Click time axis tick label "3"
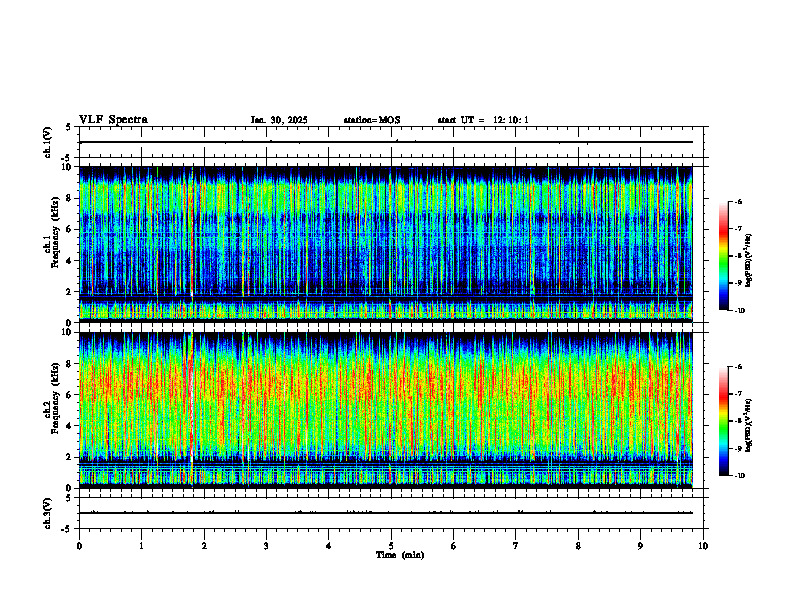 (266, 546)
